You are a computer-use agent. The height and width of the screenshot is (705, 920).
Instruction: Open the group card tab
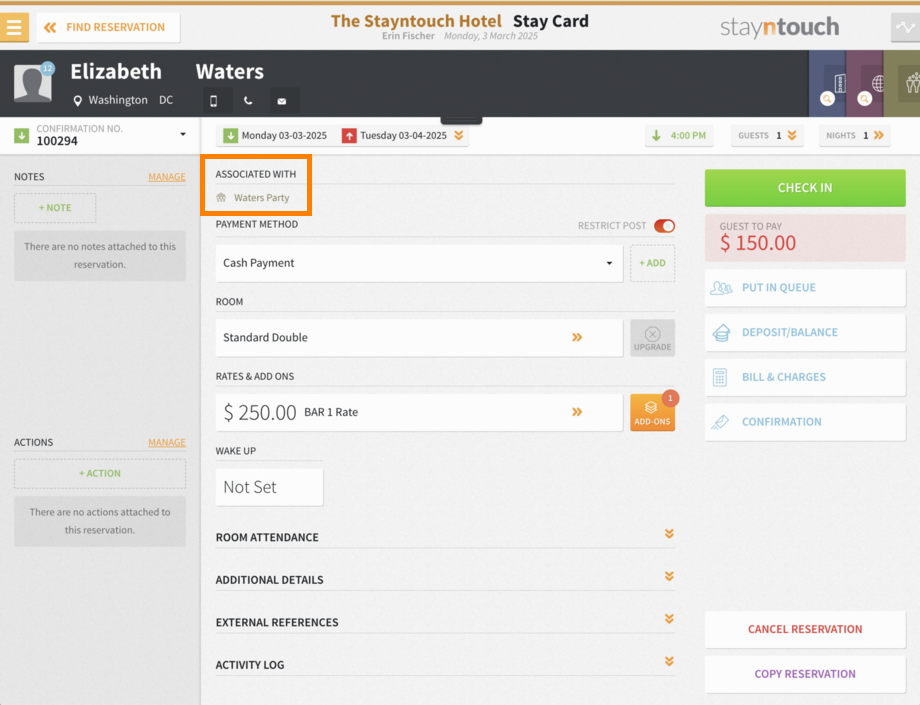[902, 83]
